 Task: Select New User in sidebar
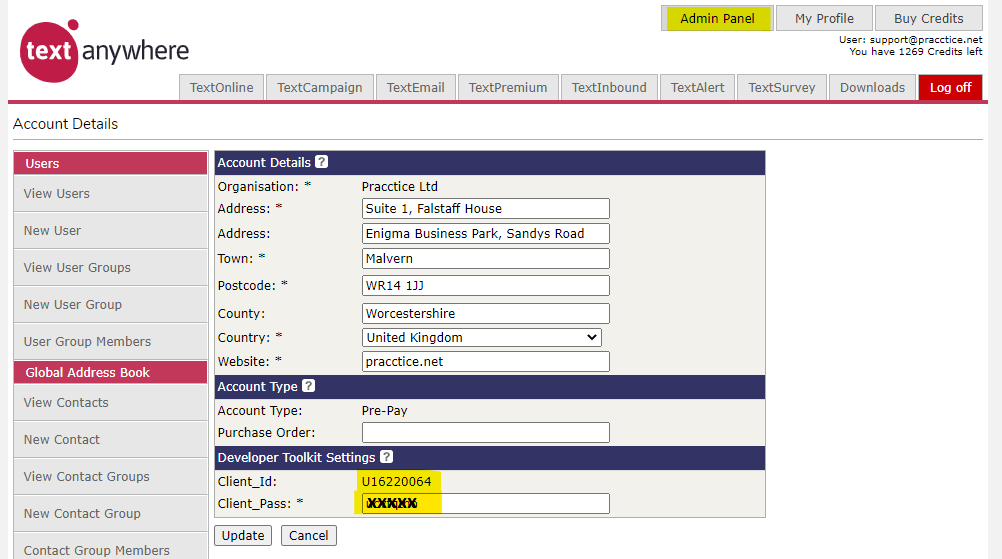(111, 231)
